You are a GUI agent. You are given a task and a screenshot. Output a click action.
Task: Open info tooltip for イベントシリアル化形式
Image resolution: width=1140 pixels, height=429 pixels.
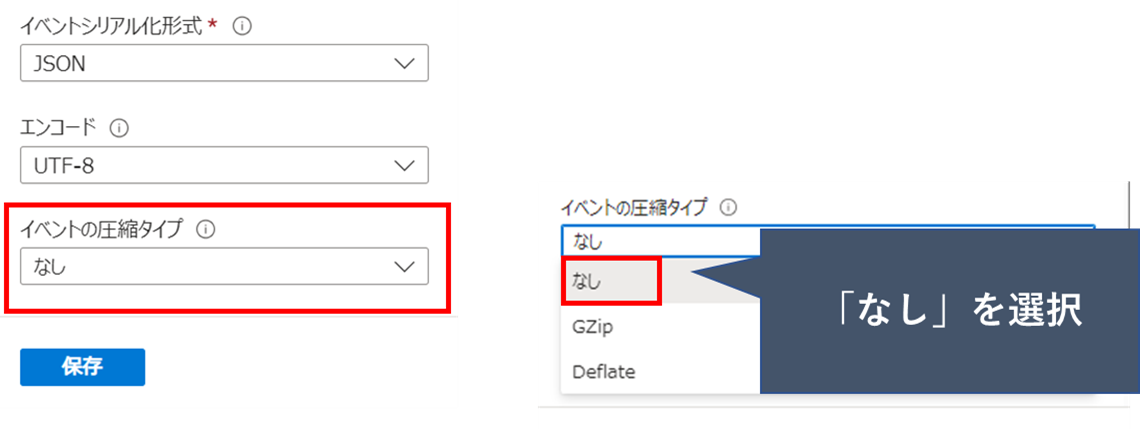[x=242, y=26]
